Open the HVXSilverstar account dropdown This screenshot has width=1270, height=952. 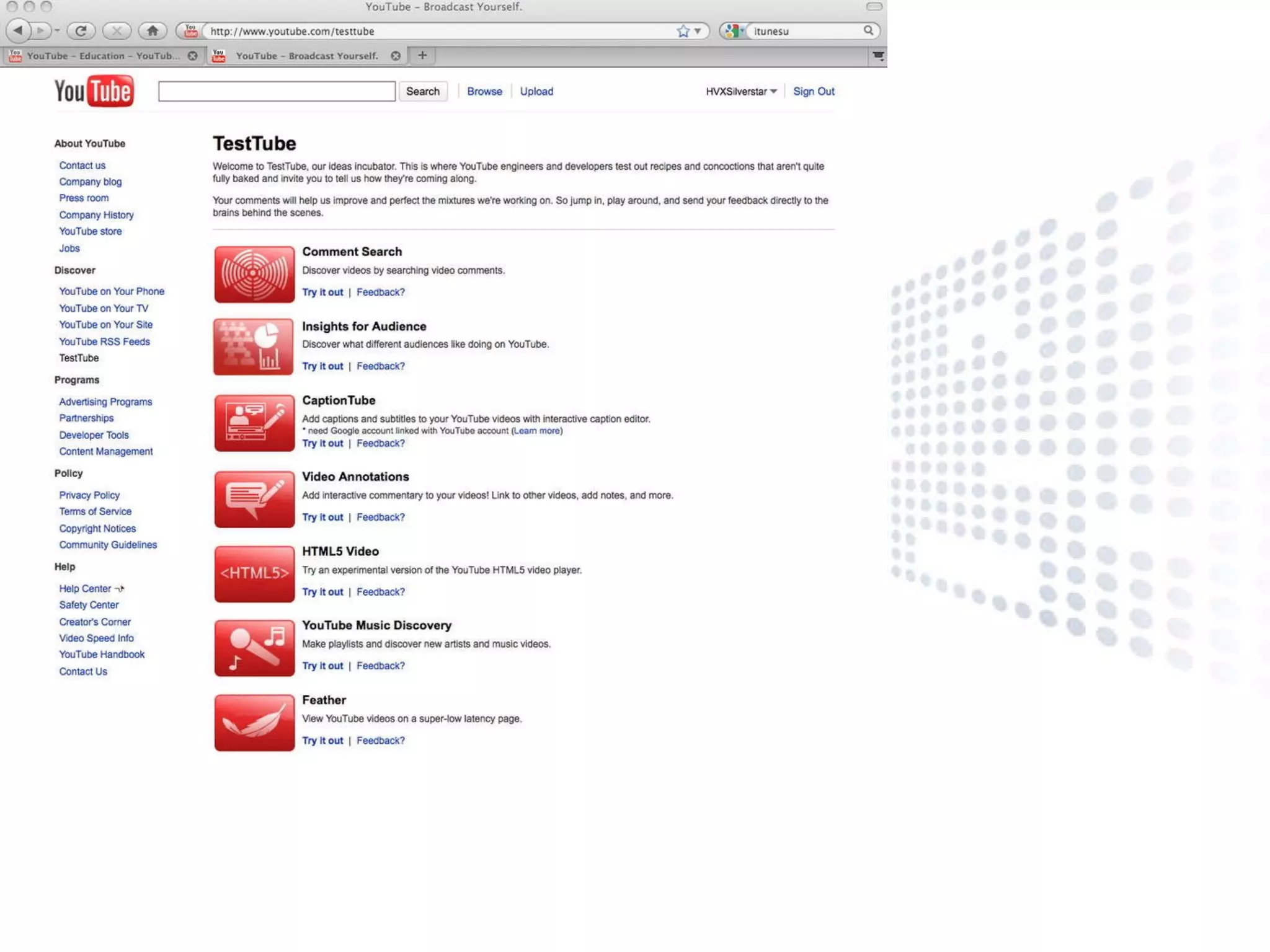[x=741, y=92]
